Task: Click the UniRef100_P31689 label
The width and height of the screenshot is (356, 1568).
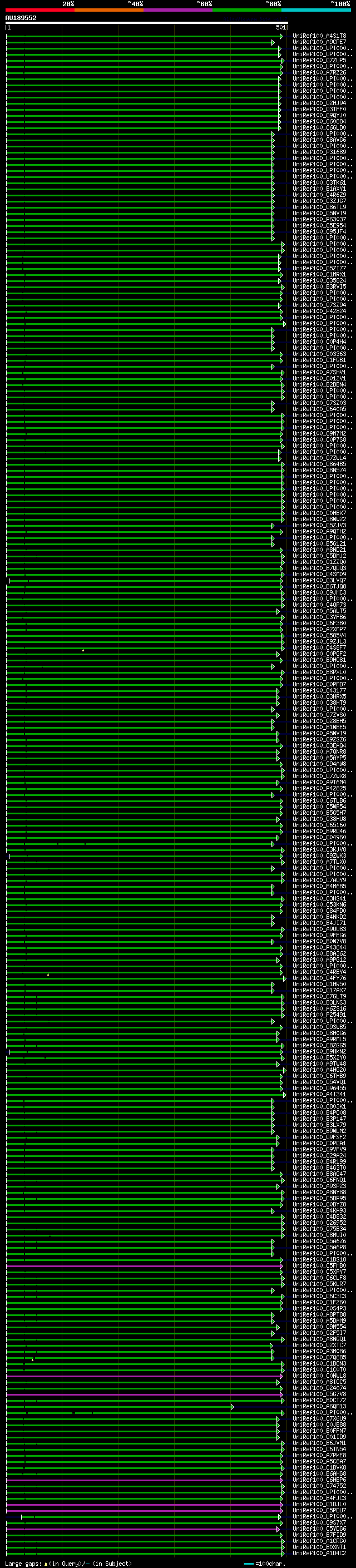Action: [319, 152]
